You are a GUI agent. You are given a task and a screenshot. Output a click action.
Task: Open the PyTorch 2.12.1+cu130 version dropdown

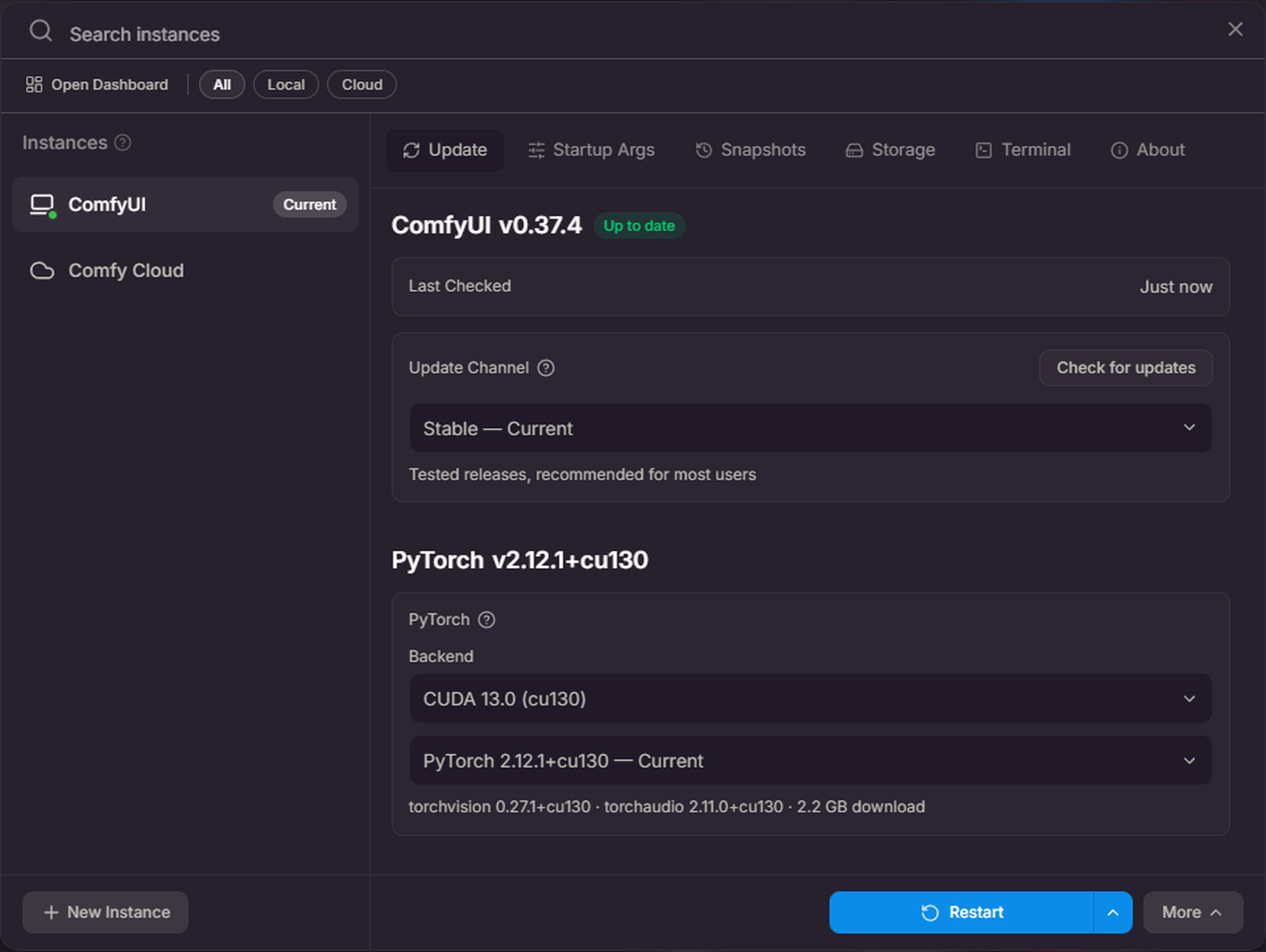click(x=810, y=760)
